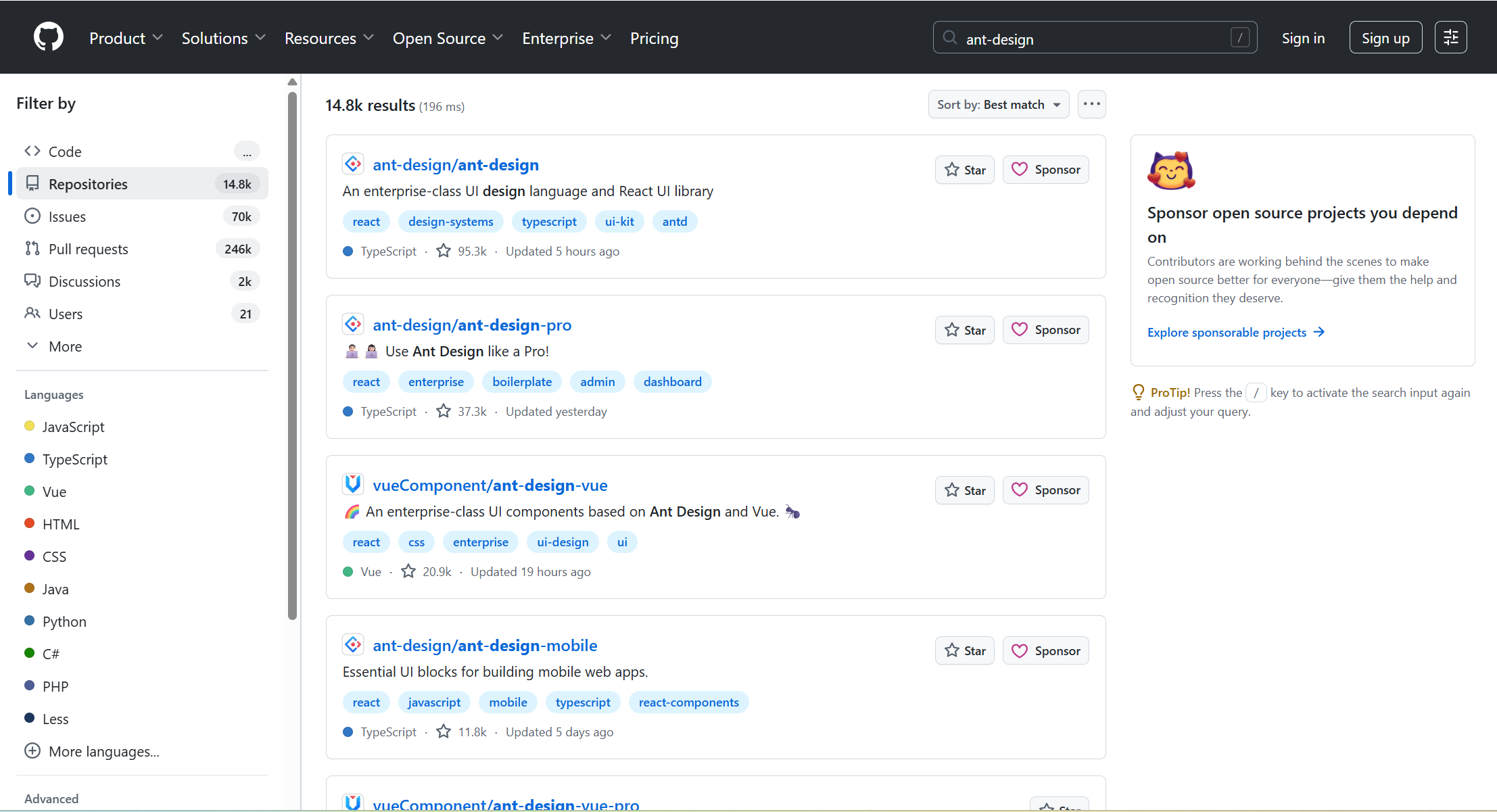
Task: Open the Resources menu
Action: coord(329,38)
